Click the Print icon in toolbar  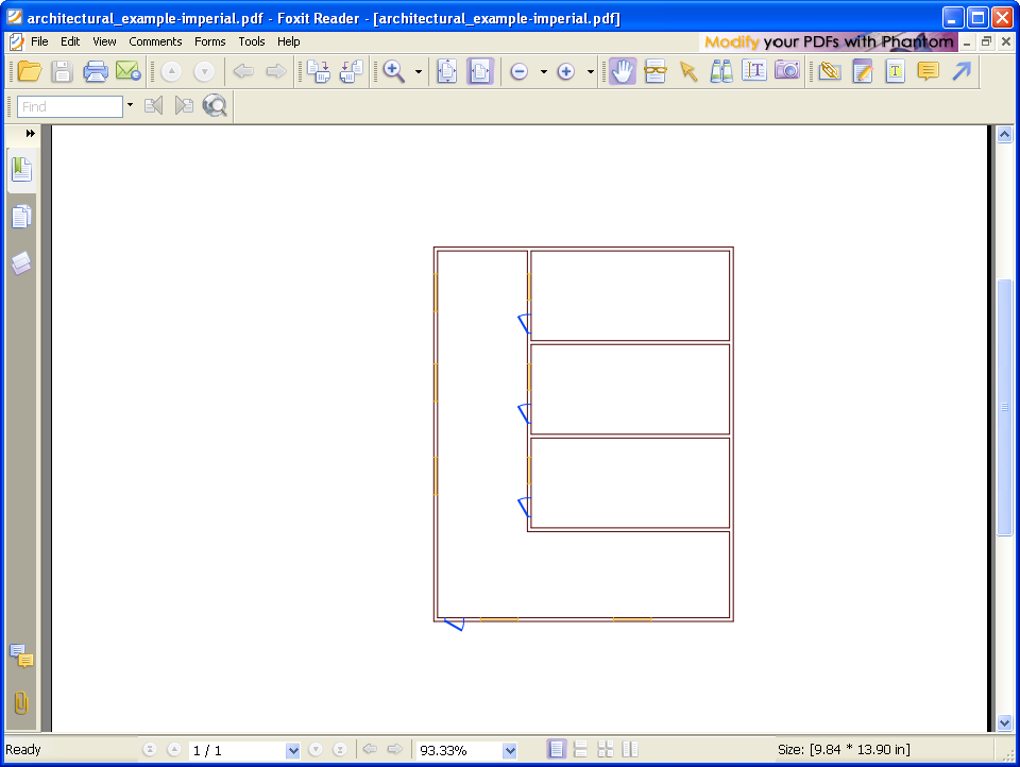coord(95,71)
